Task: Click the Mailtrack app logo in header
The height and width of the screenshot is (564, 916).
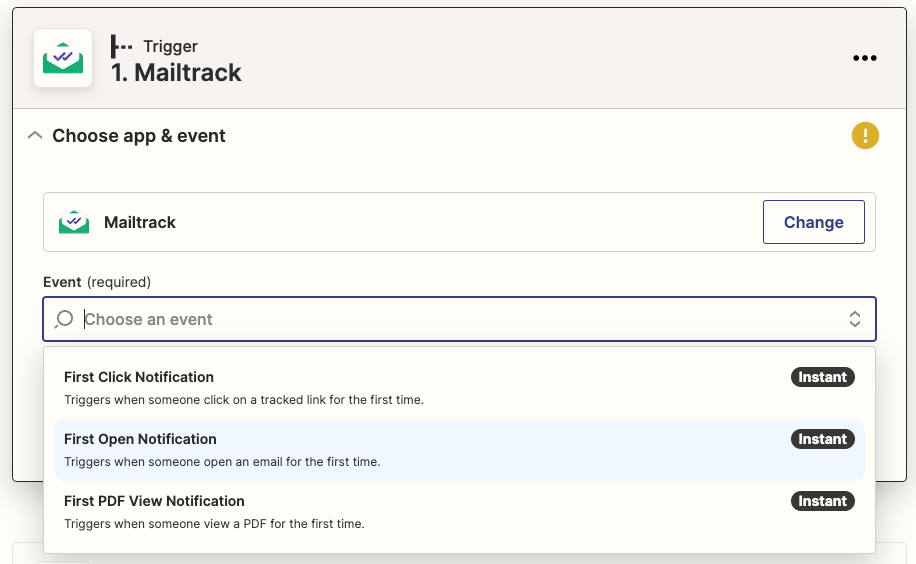Action: click(x=63, y=58)
